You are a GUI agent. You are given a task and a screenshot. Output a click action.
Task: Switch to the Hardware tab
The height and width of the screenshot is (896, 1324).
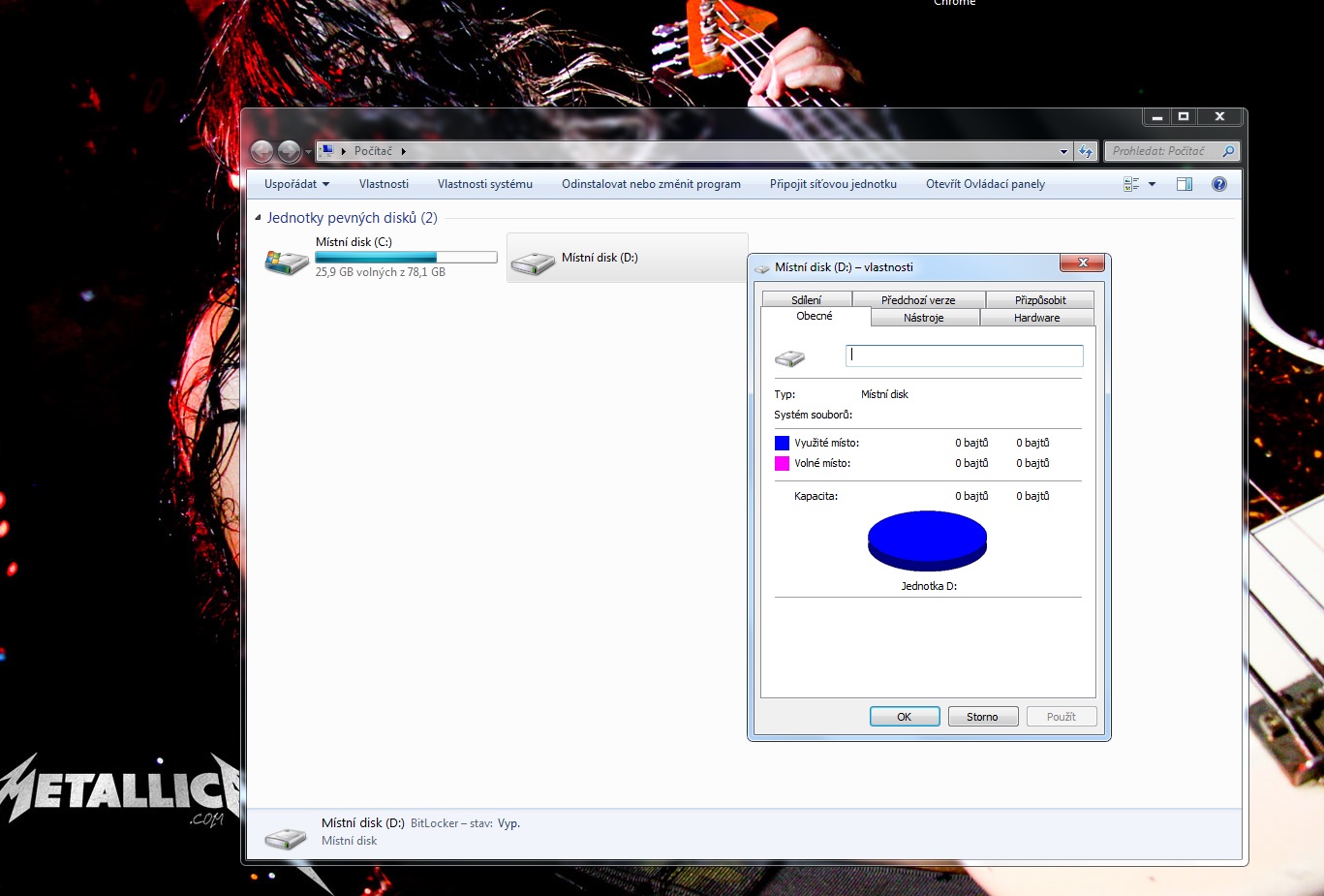[x=1037, y=318]
